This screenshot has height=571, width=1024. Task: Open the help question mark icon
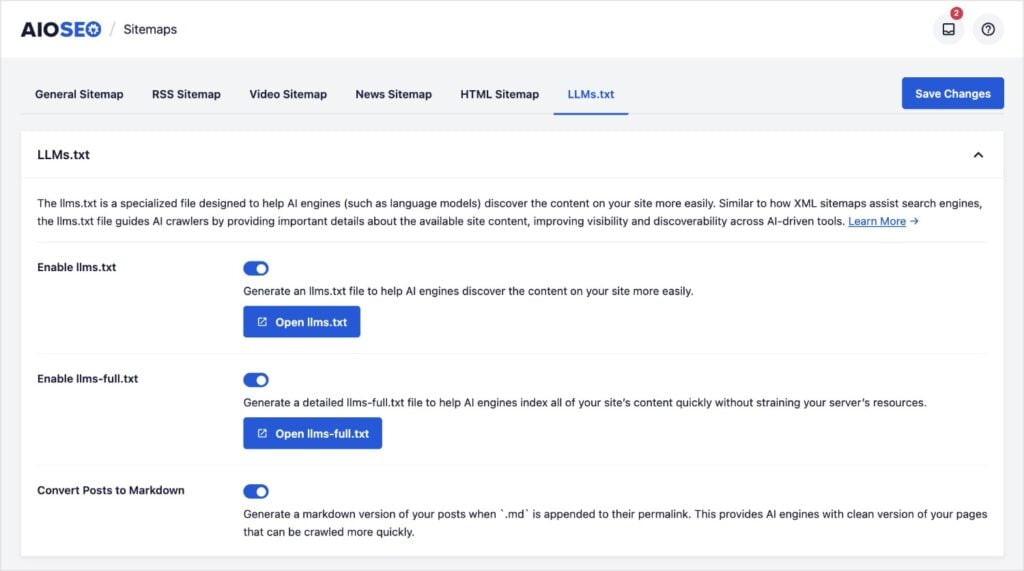tap(988, 29)
